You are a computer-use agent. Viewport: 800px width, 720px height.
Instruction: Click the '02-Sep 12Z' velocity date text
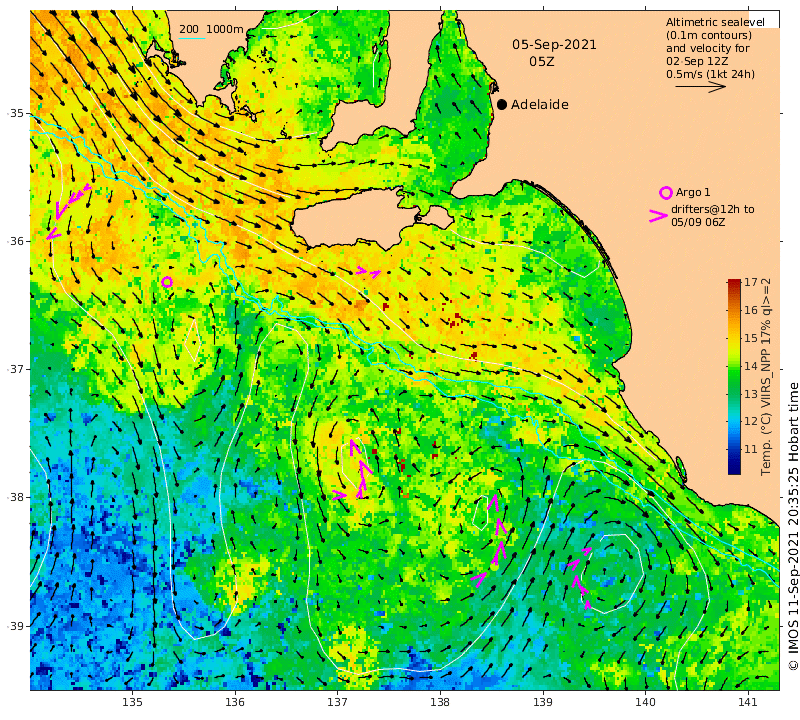pyautogui.click(x=696, y=61)
